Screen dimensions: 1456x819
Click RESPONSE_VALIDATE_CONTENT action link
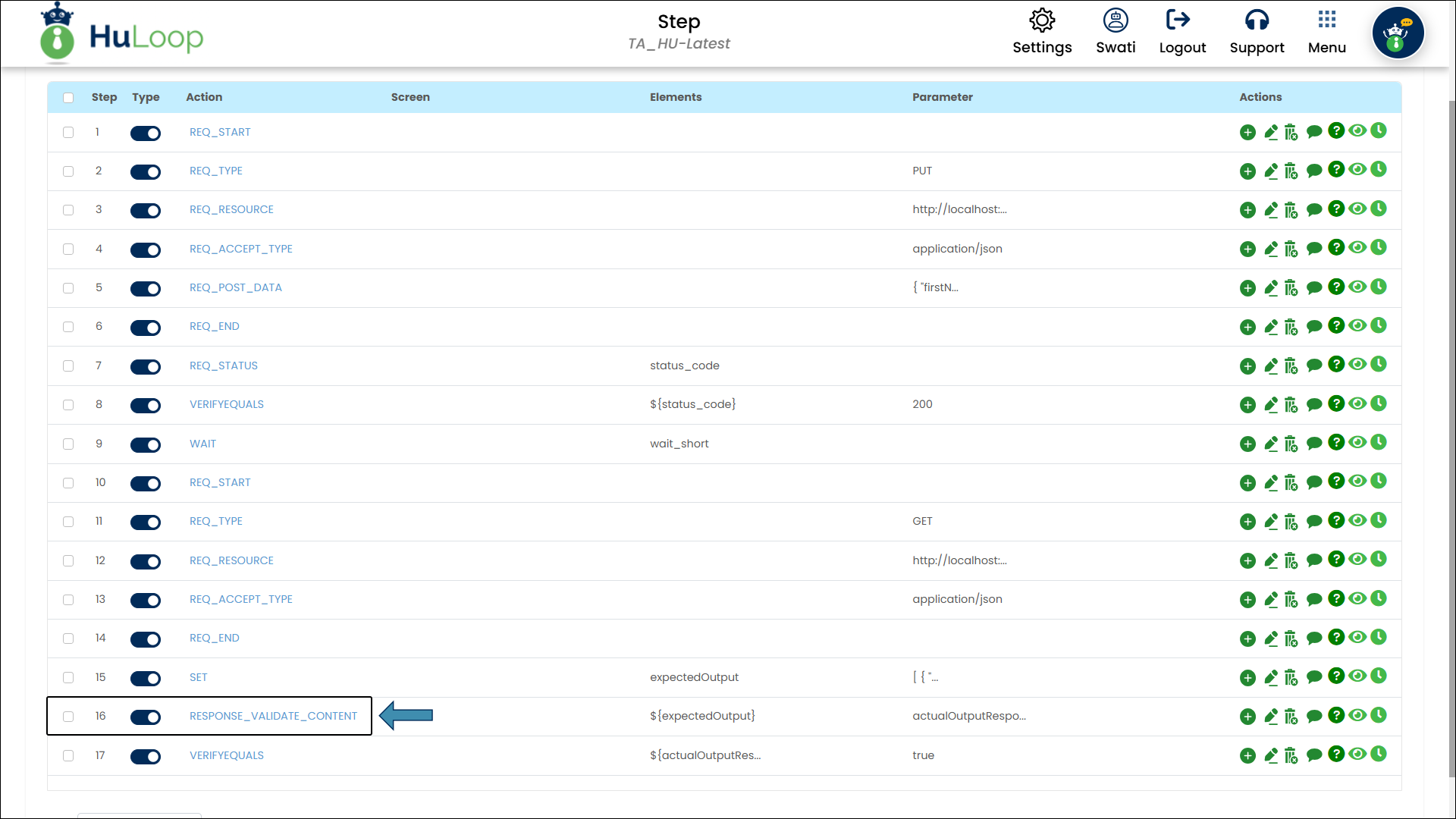click(273, 716)
